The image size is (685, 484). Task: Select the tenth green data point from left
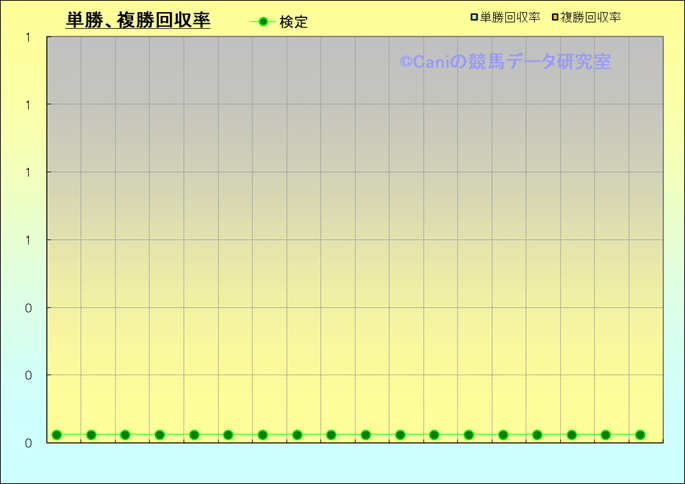[x=366, y=435]
